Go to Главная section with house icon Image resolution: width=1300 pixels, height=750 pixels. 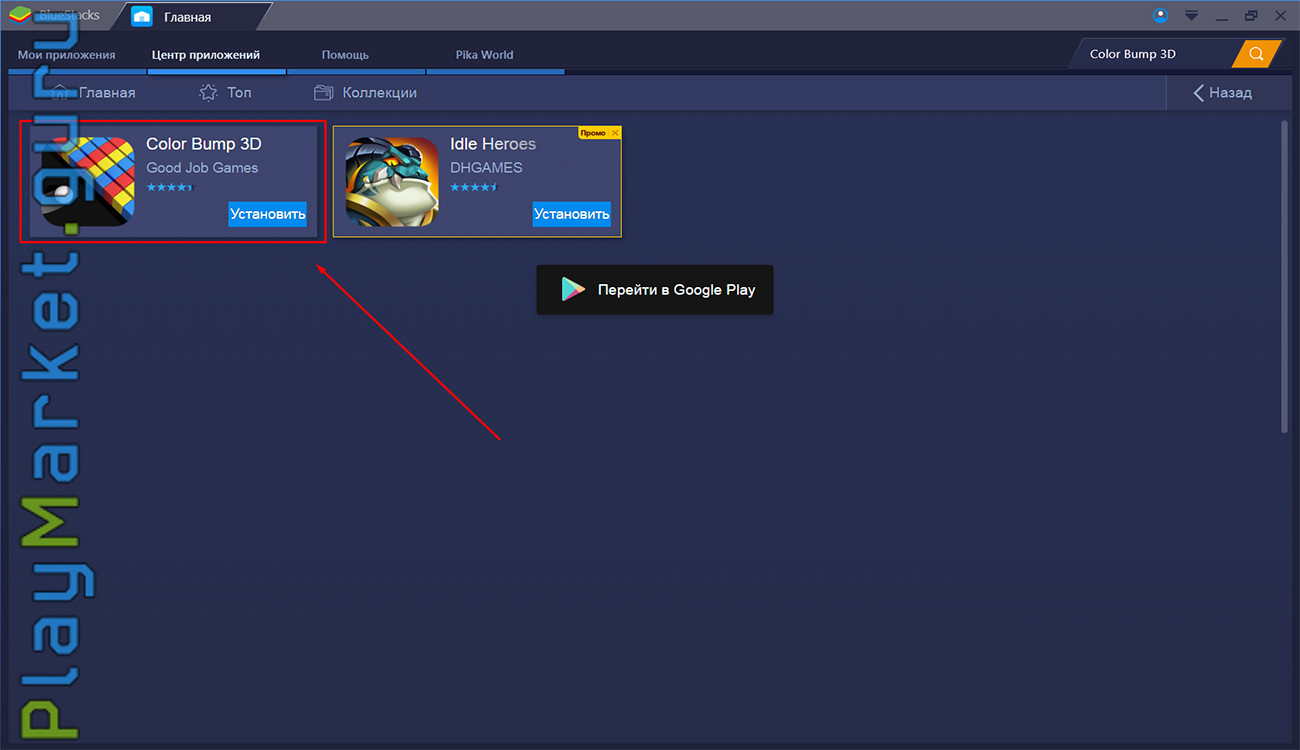point(93,92)
